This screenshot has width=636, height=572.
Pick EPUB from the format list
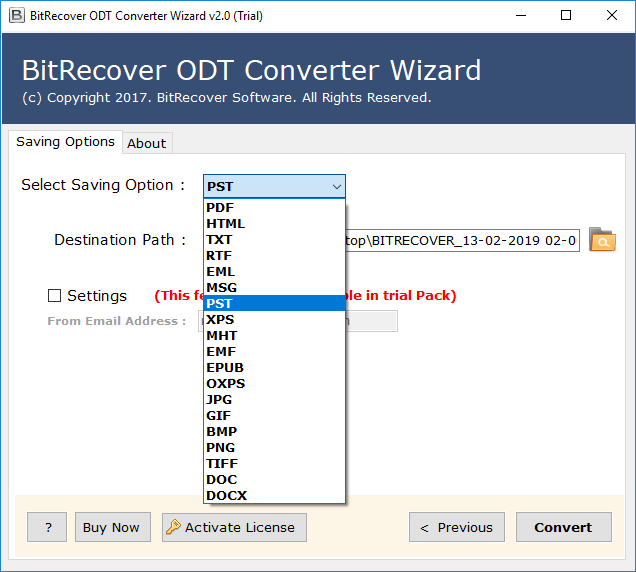coord(274,368)
